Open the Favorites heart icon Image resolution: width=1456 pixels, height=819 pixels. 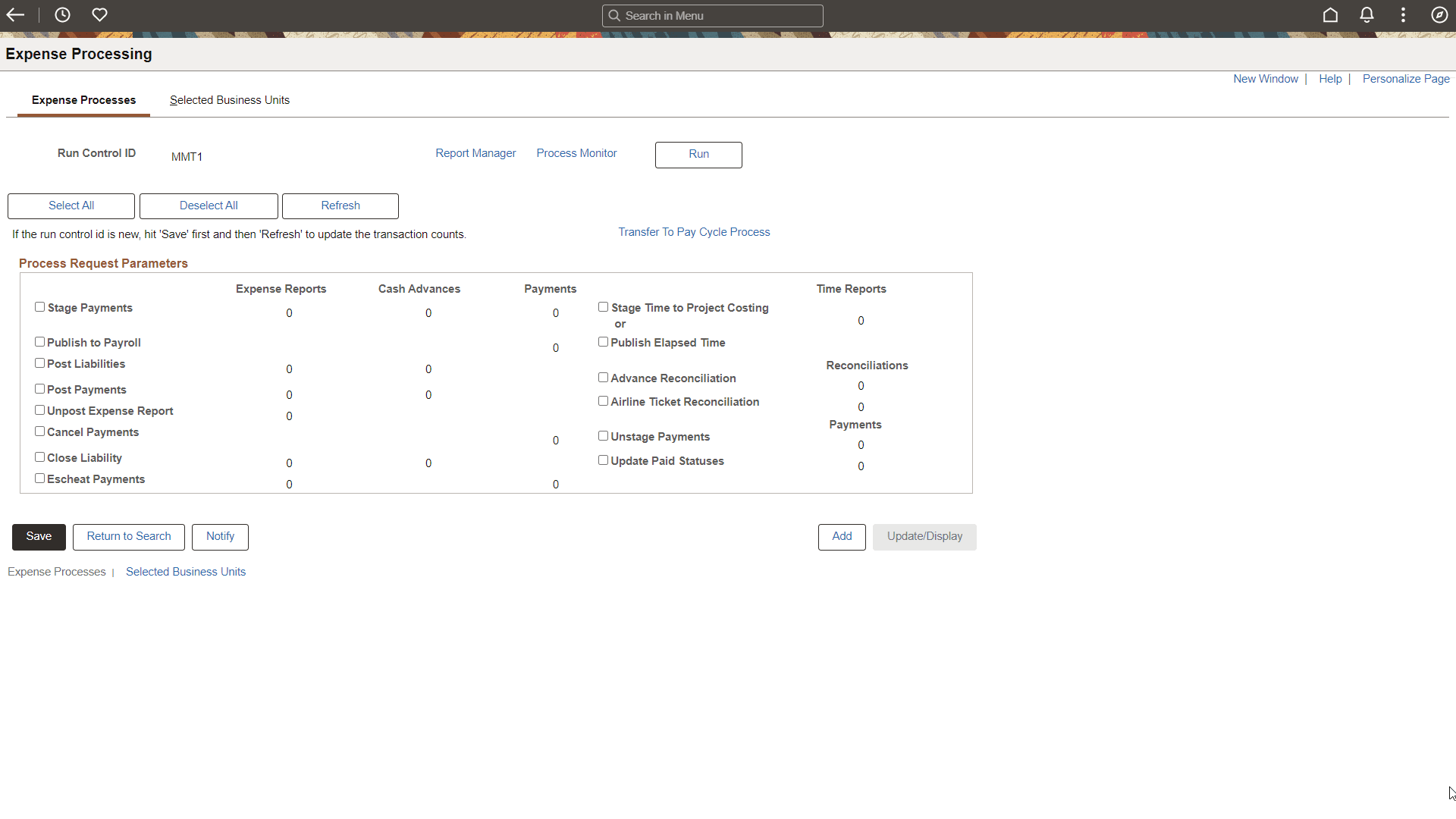click(x=99, y=14)
